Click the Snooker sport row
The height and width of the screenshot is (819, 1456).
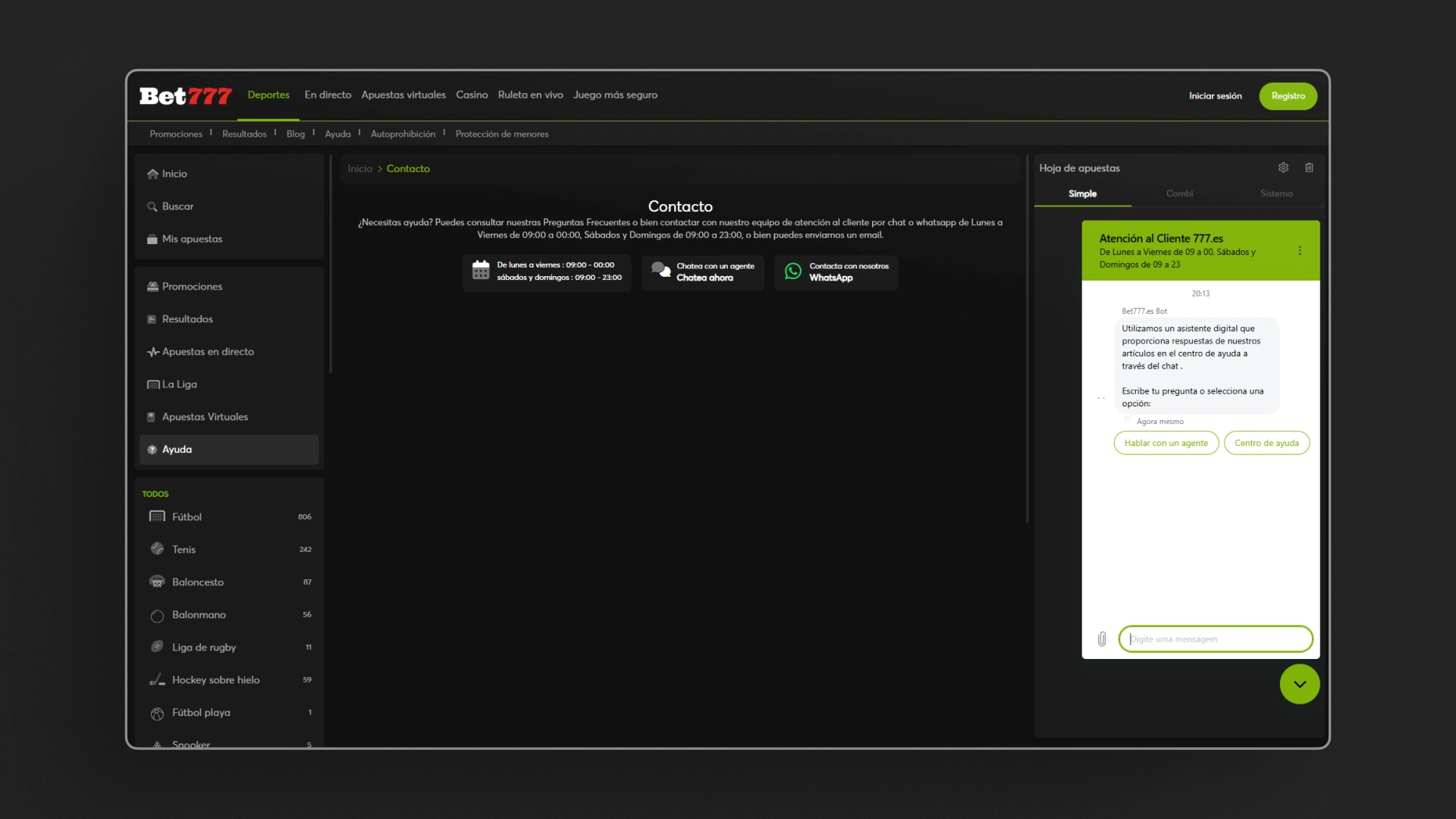(x=229, y=745)
